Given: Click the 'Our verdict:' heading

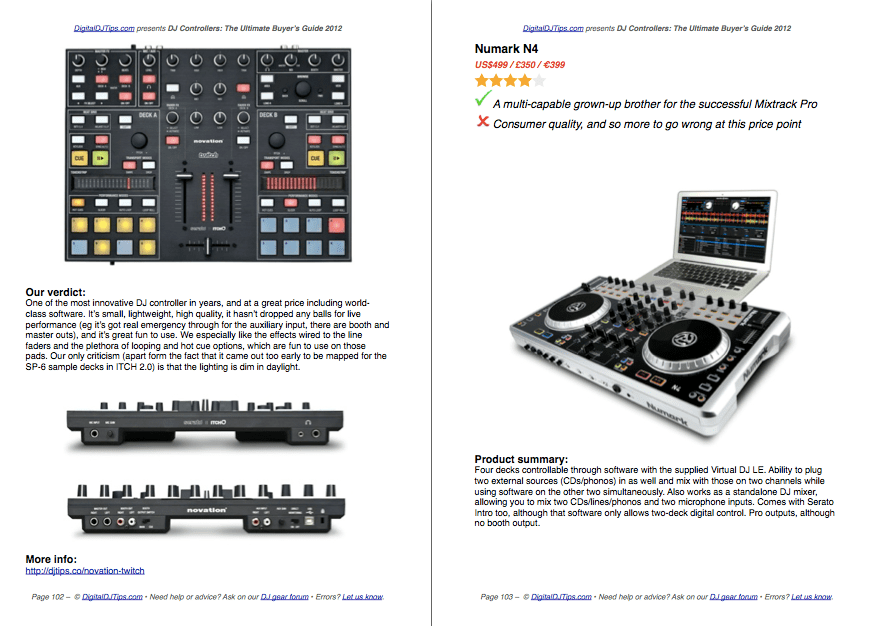Looking at the screenshot, I should coord(56,292).
